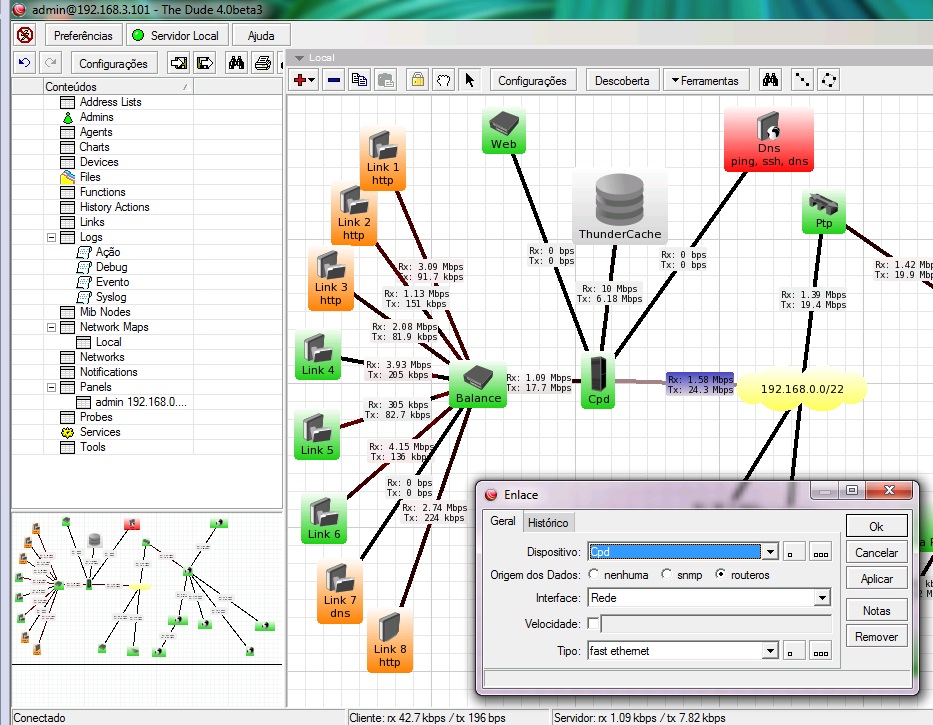Click the red plus add-item icon
The height and width of the screenshot is (725, 933).
[x=299, y=80]
